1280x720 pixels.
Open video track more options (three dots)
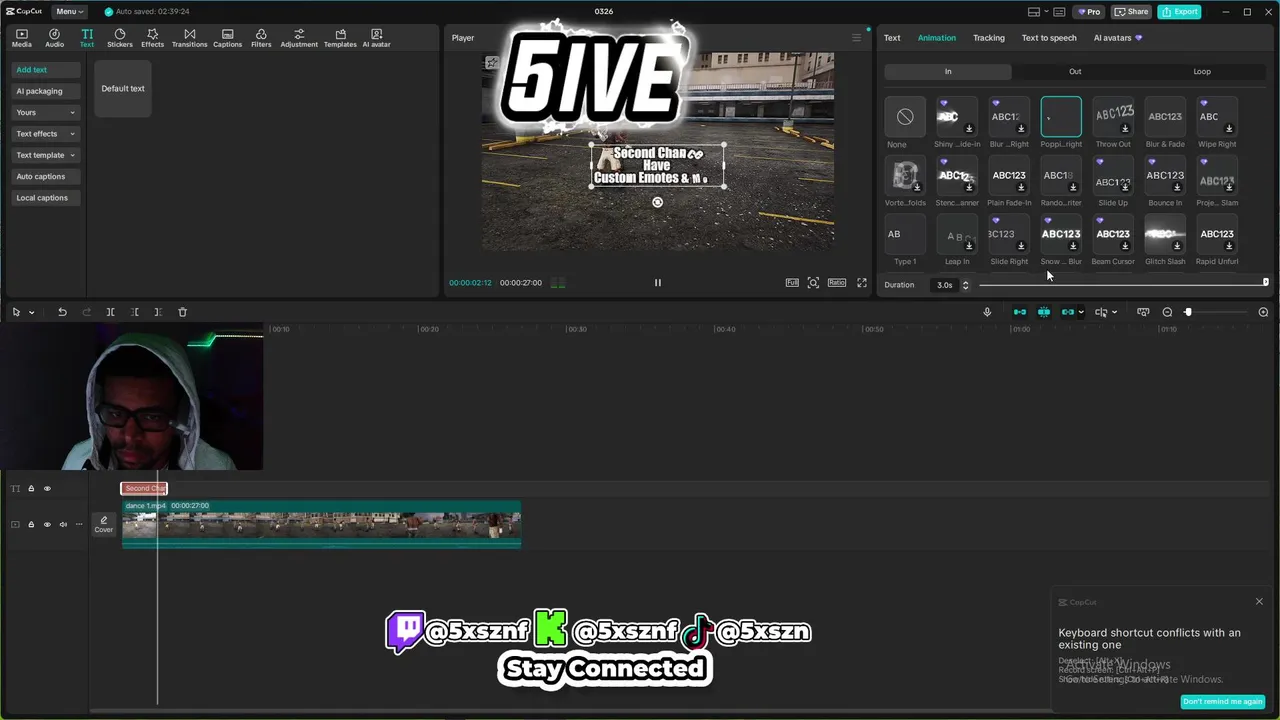pos(79,524)
